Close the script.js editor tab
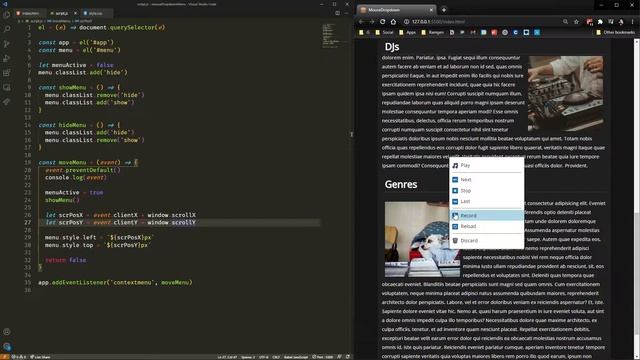Screen dimensions: 640x360 coord(75,13)
